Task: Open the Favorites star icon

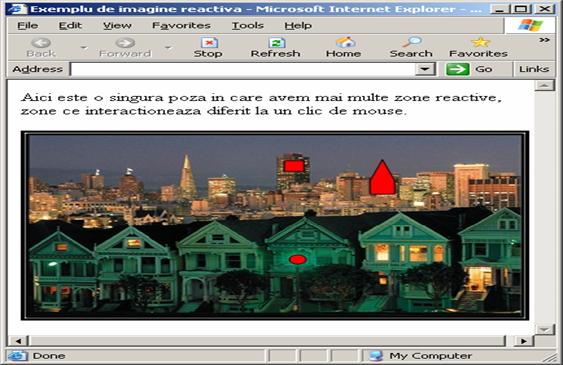Action: (x=480, y=42)
